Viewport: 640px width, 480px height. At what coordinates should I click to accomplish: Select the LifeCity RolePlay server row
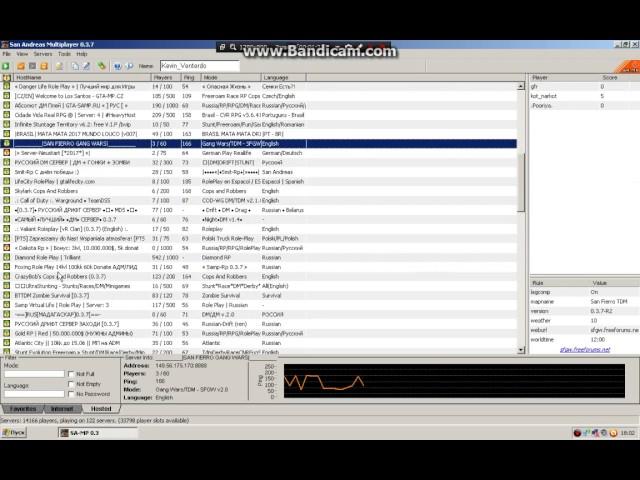259,181
